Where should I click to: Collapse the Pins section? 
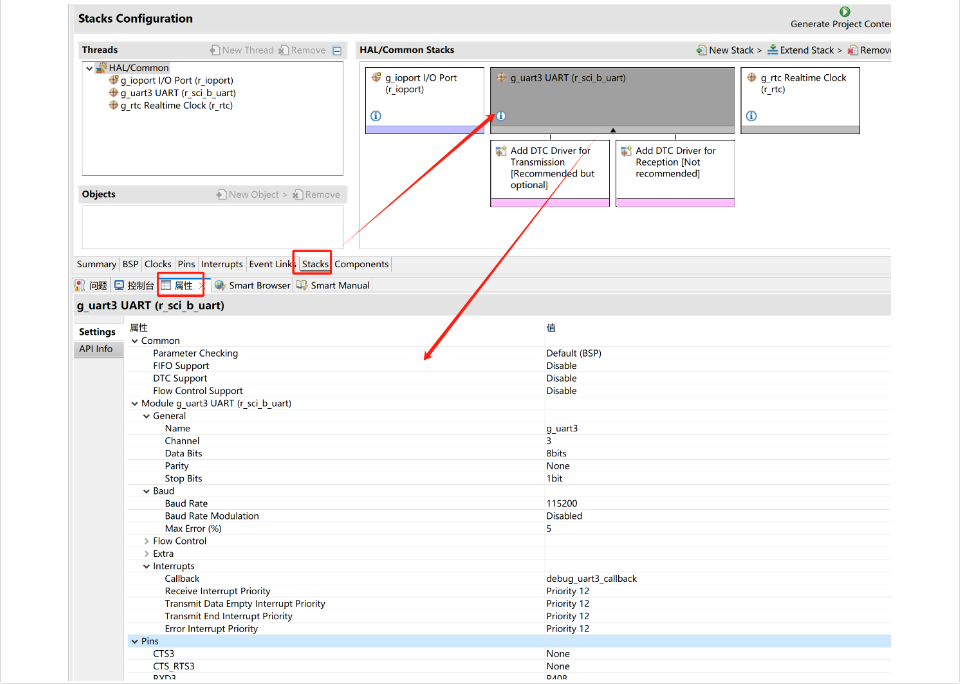tap(135, 641)
